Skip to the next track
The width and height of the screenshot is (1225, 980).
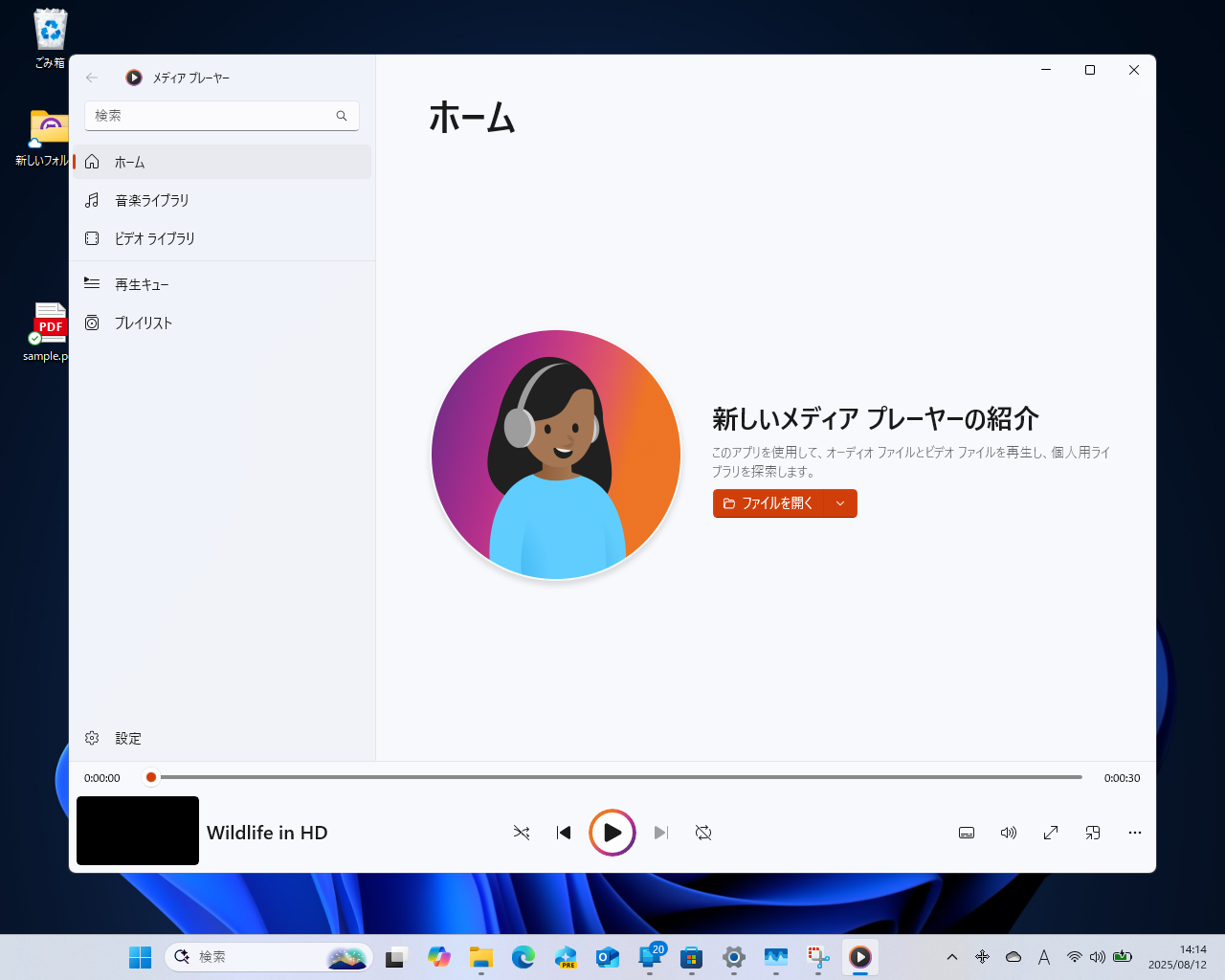[x=661, y=833]
